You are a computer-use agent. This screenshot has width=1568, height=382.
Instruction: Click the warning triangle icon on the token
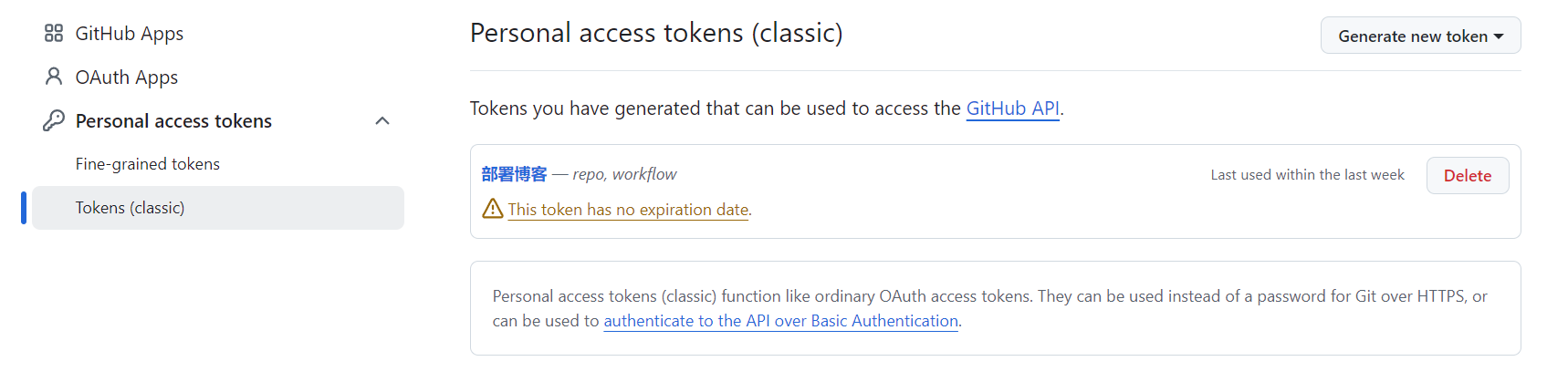click(x=493, y=209)
